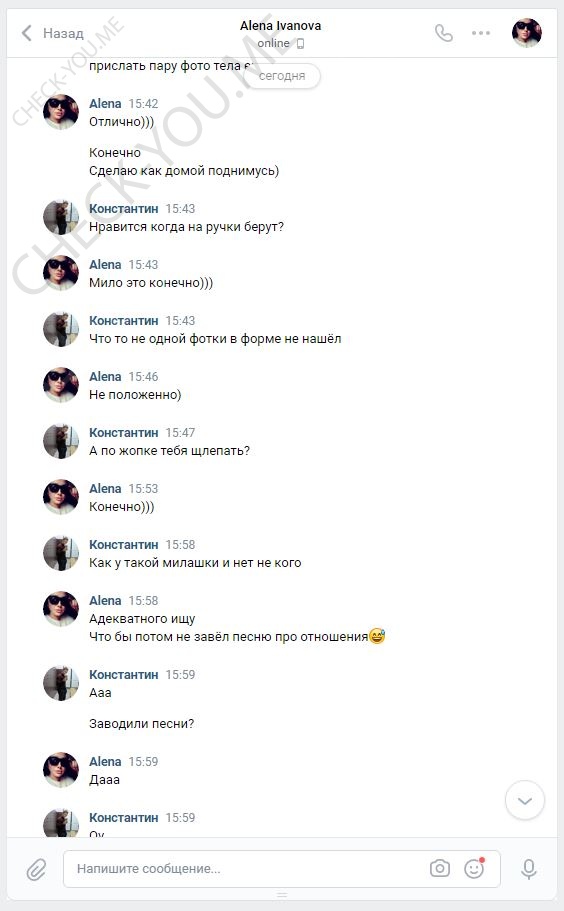
Task: Open Alena Ivanova's profile photo in the header
Action: [x=527, y=33]
